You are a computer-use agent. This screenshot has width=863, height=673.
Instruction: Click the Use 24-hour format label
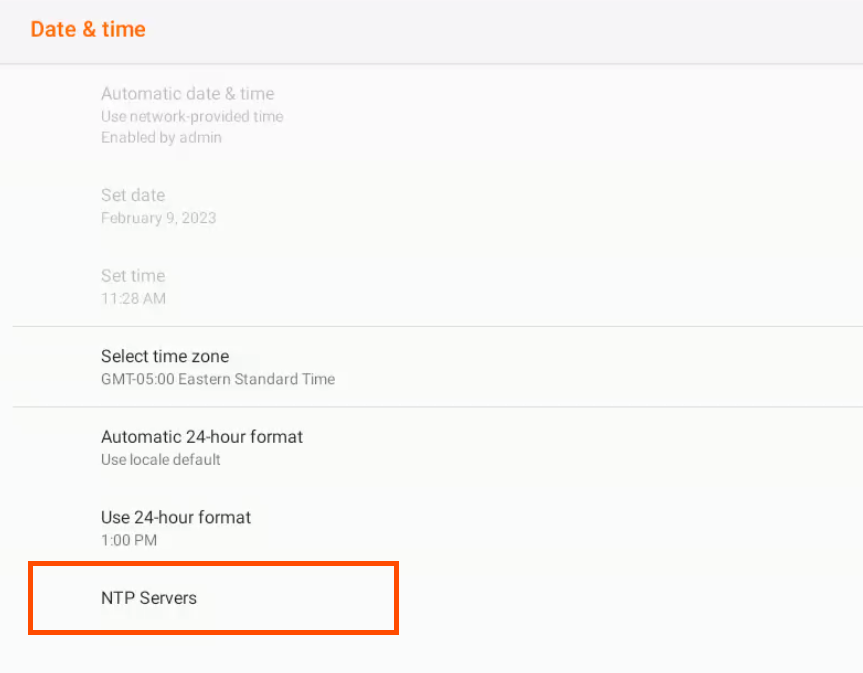click(x=176, y=517)
